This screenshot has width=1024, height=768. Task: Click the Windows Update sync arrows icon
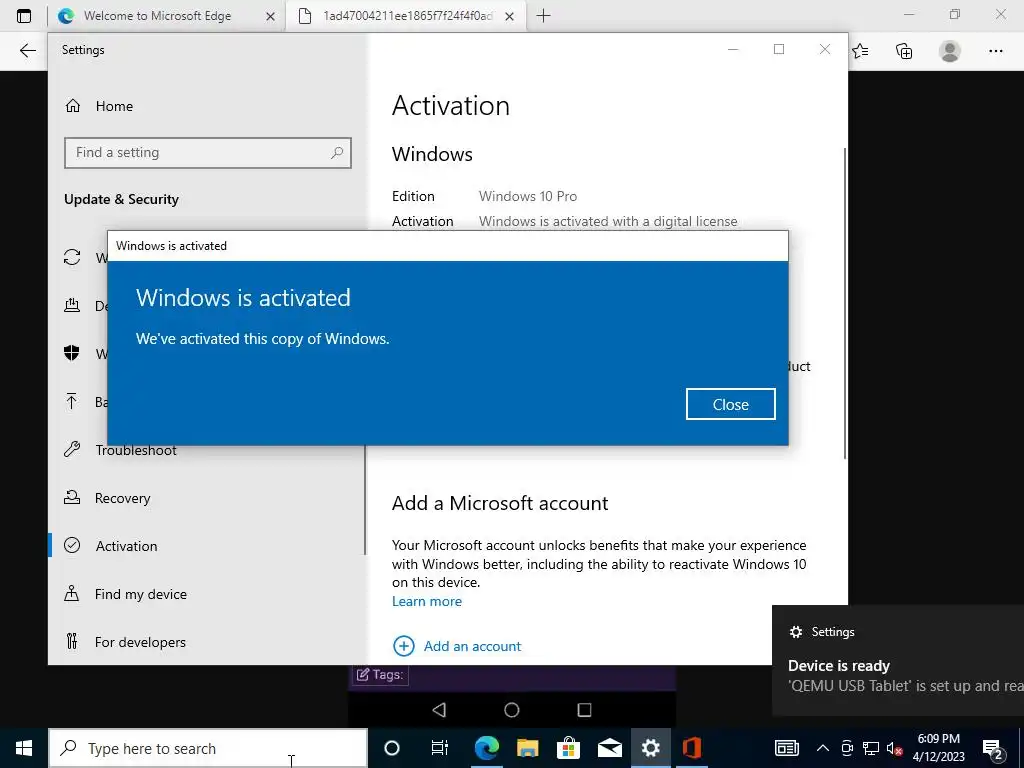tap(72, 257)
